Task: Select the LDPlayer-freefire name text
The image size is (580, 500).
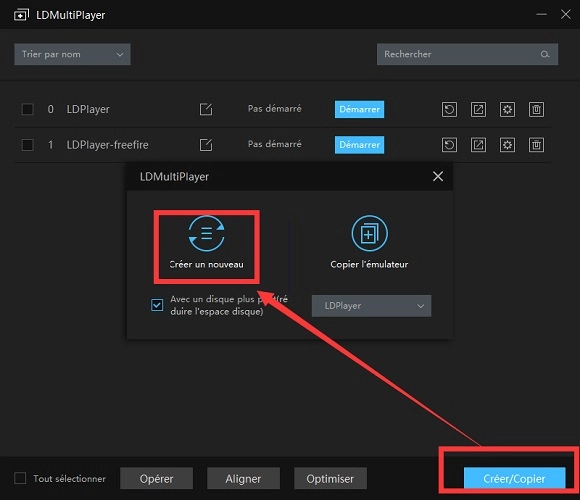Action: (x=107, y=145)
